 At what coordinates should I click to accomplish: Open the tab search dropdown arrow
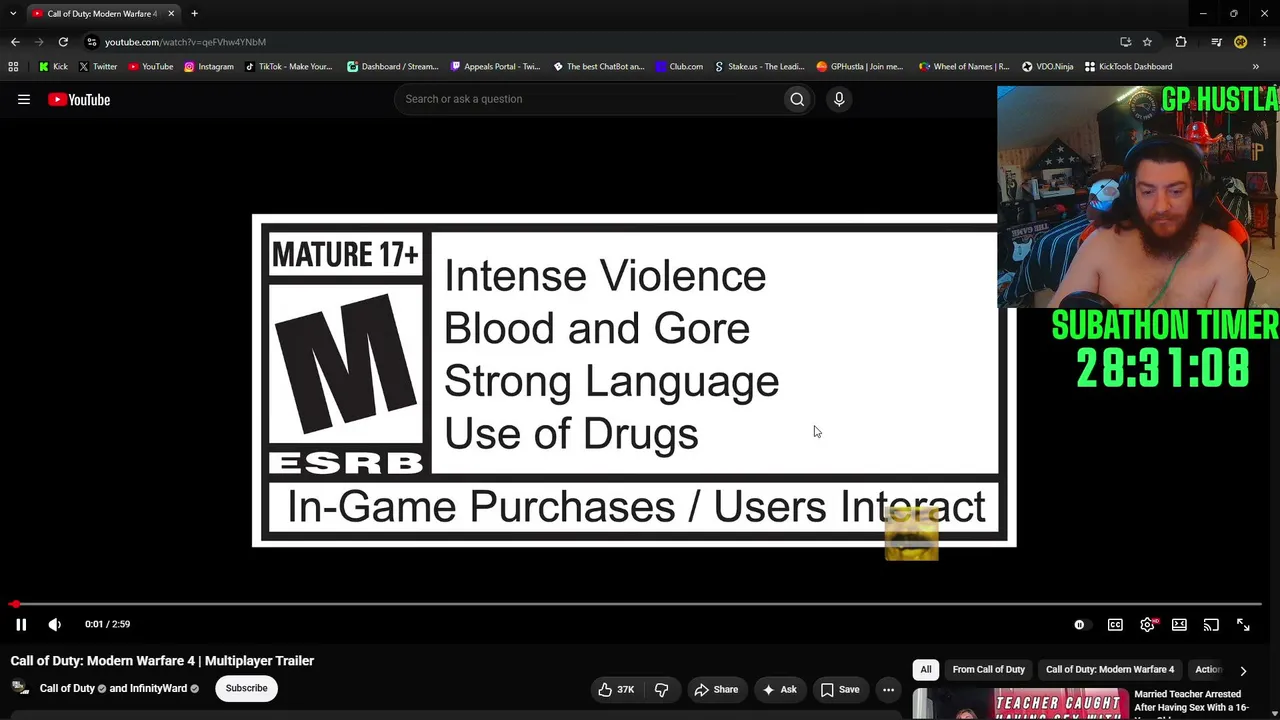[x=13, y=14]
